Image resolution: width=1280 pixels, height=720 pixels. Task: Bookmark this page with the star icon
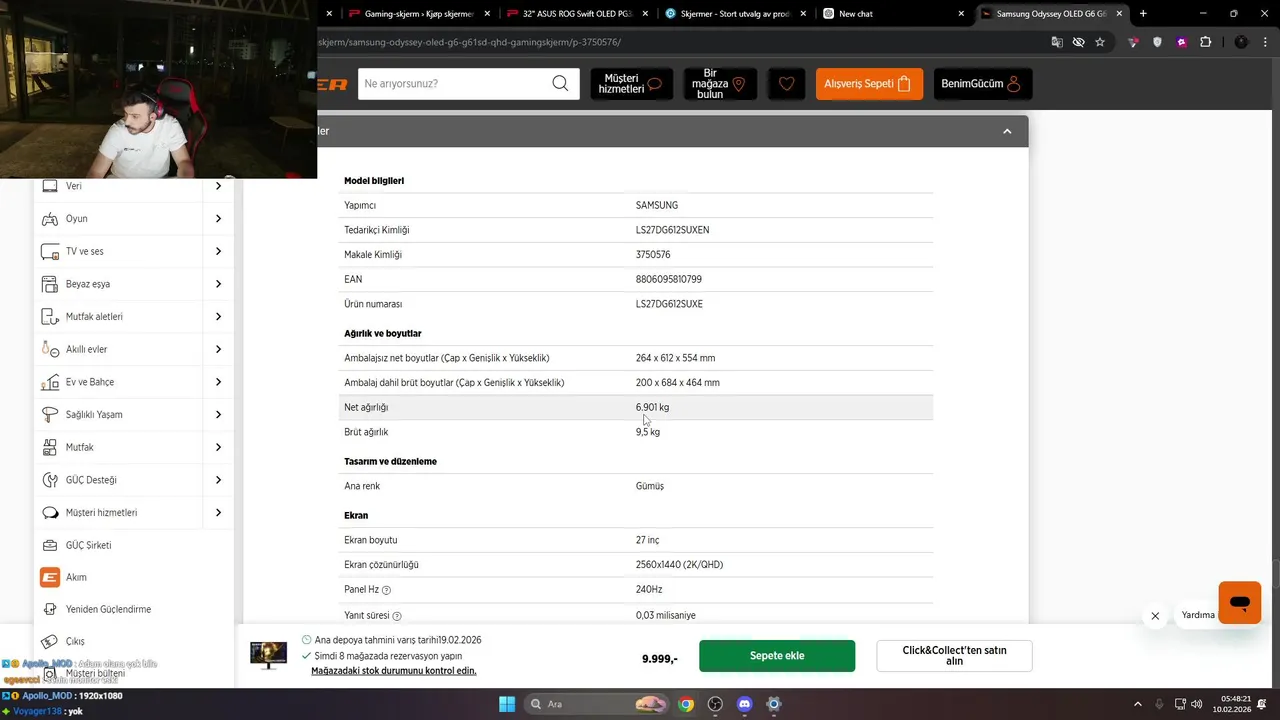click(1100, 42)
